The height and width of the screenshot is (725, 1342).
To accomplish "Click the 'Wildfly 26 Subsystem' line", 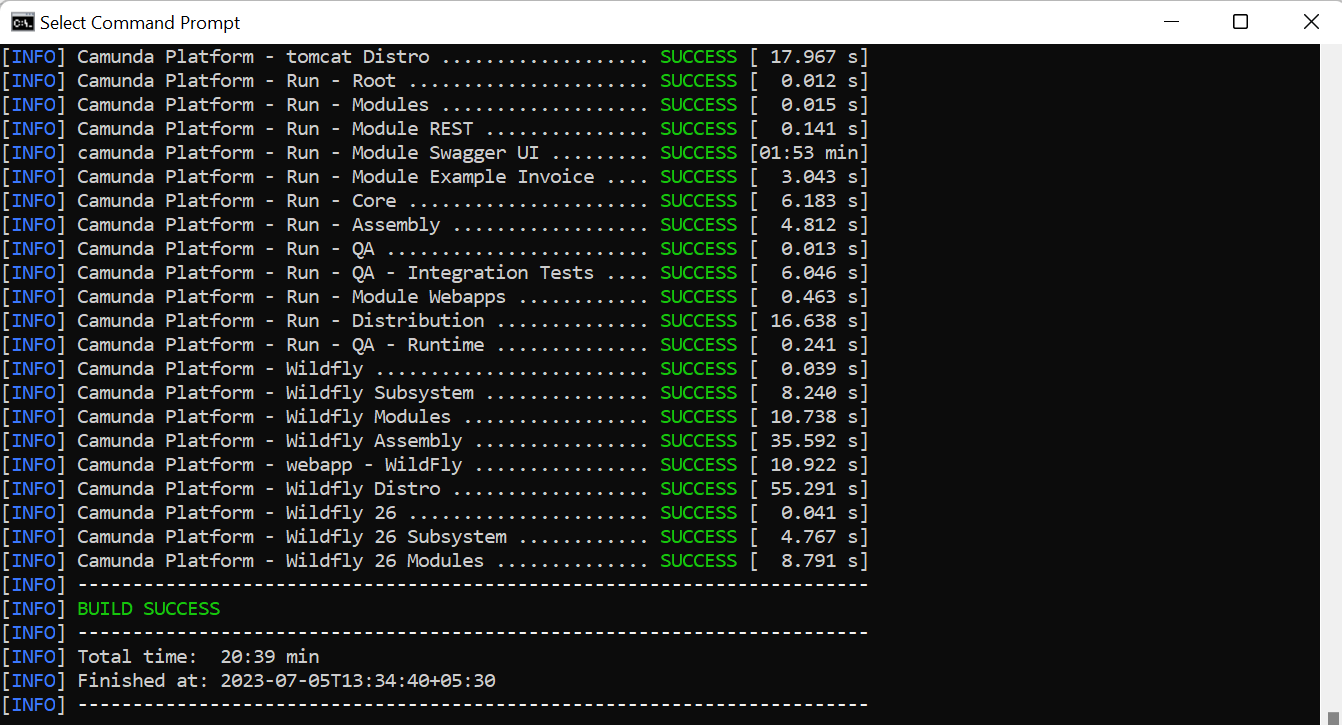I will [435, 537].
